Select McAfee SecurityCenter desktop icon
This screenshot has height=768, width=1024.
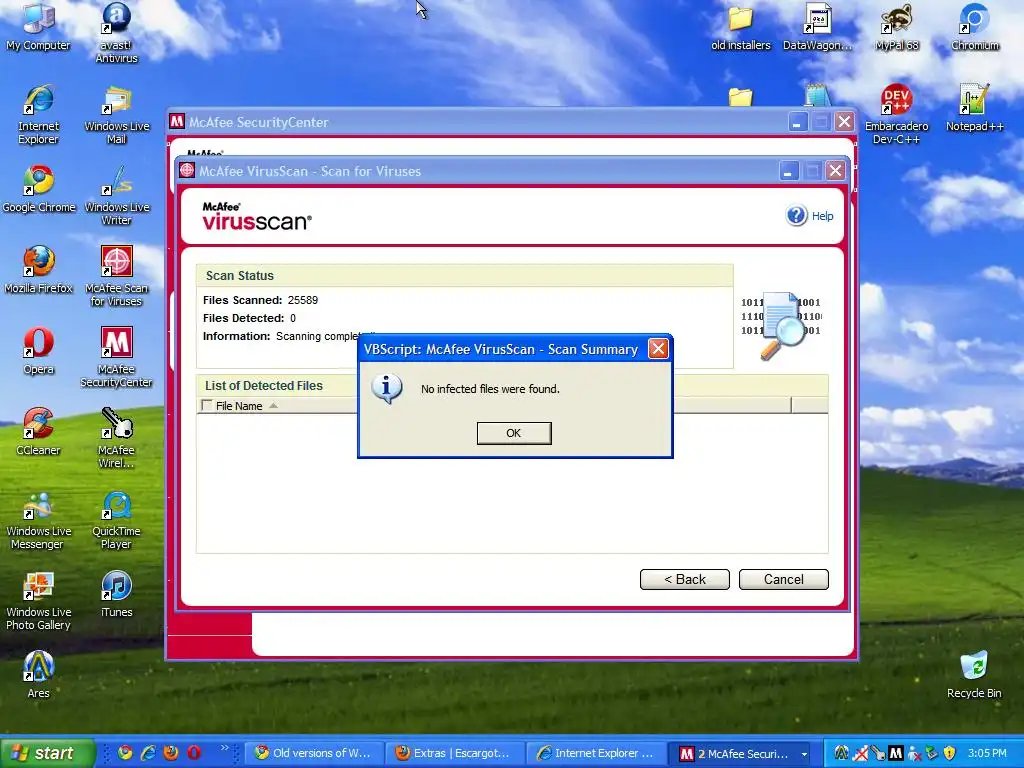pyautogui.click(x=116, y=357)
